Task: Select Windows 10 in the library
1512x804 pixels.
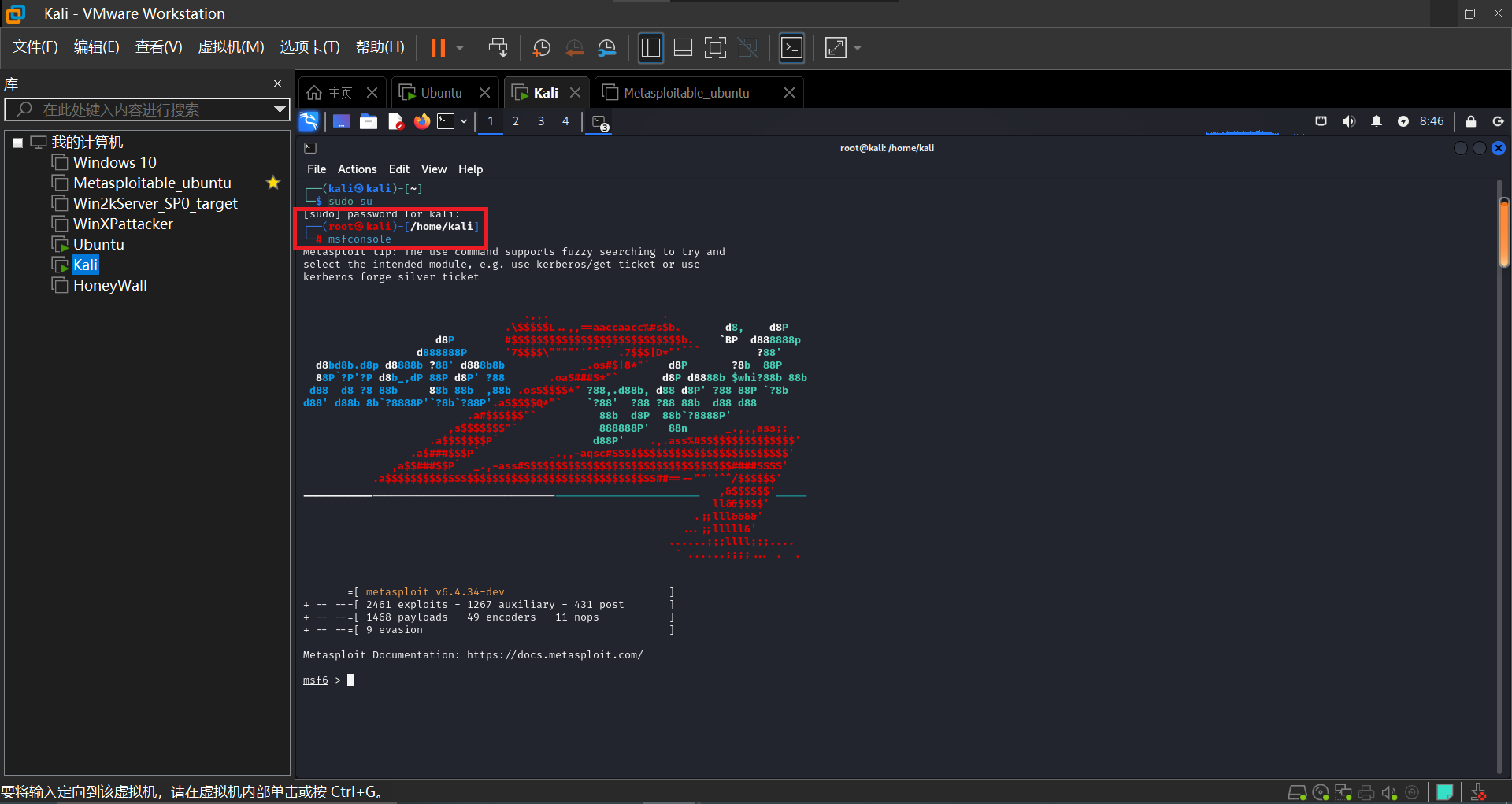Action: [x=115, y=162]
